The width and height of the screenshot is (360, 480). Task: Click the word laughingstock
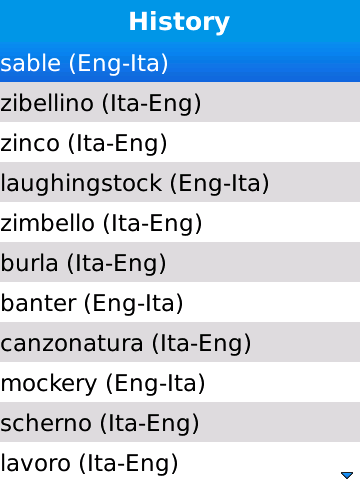tap(81, 184)
